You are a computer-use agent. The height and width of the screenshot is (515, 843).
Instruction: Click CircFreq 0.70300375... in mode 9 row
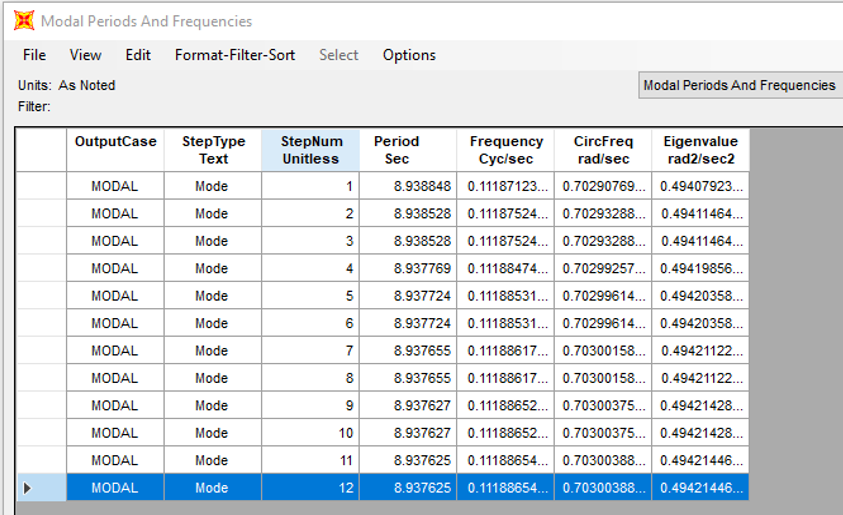(x=603, y=405)
